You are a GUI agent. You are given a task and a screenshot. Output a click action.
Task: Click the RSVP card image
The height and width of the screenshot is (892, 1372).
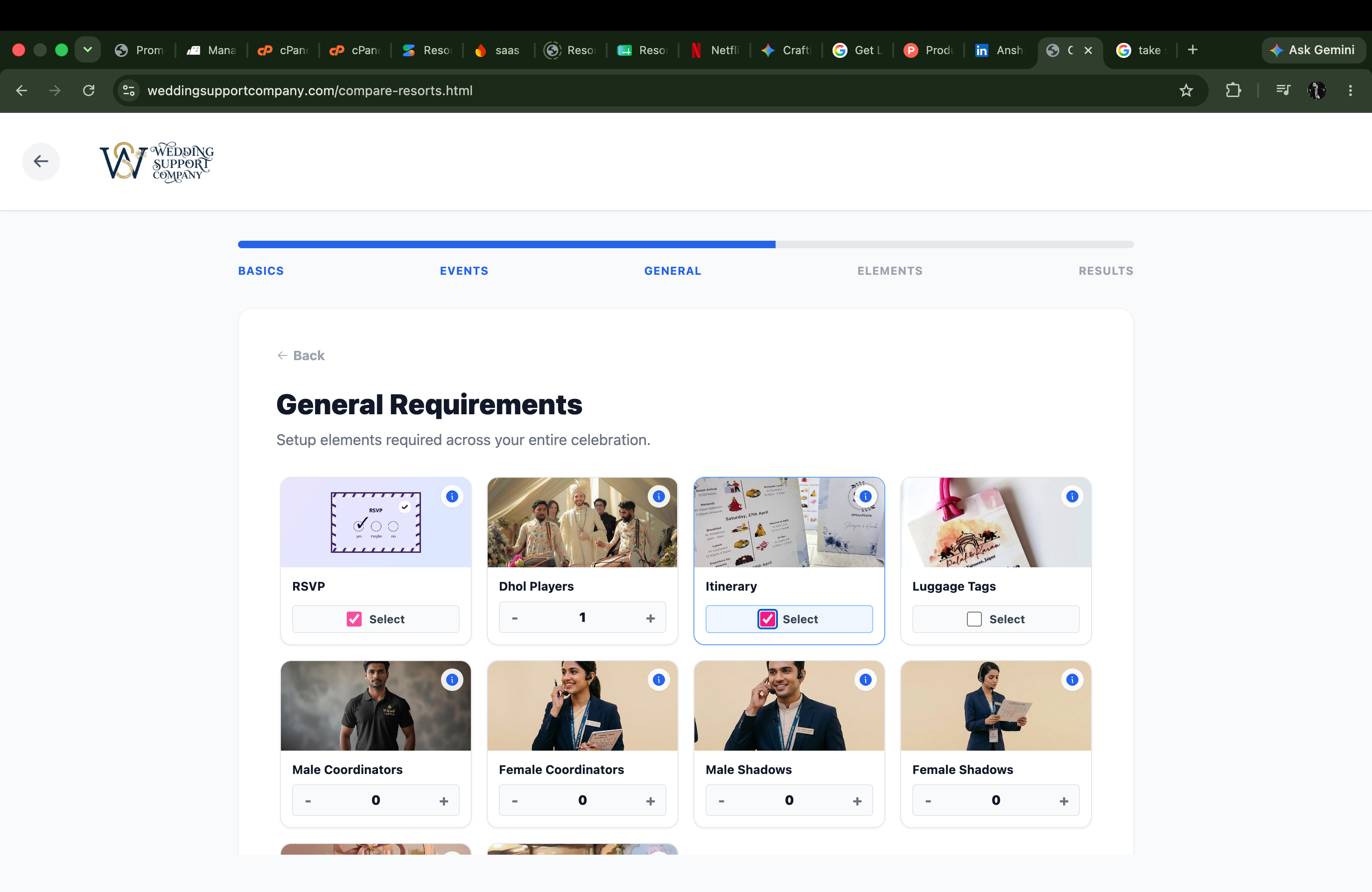(376, 522)
